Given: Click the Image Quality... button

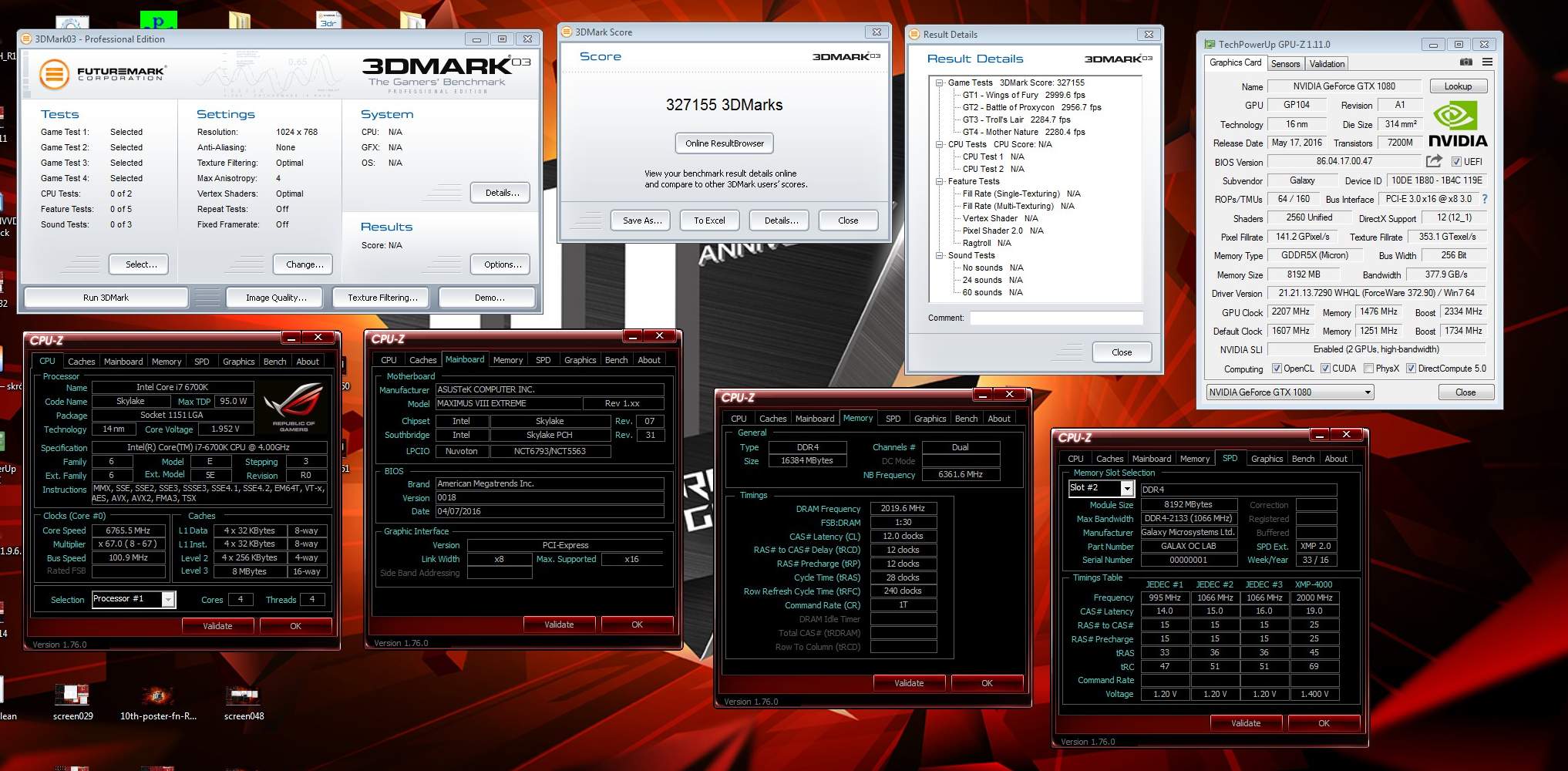Looking at the screenshot, I should pyautogui.click(x=275, y=298).
